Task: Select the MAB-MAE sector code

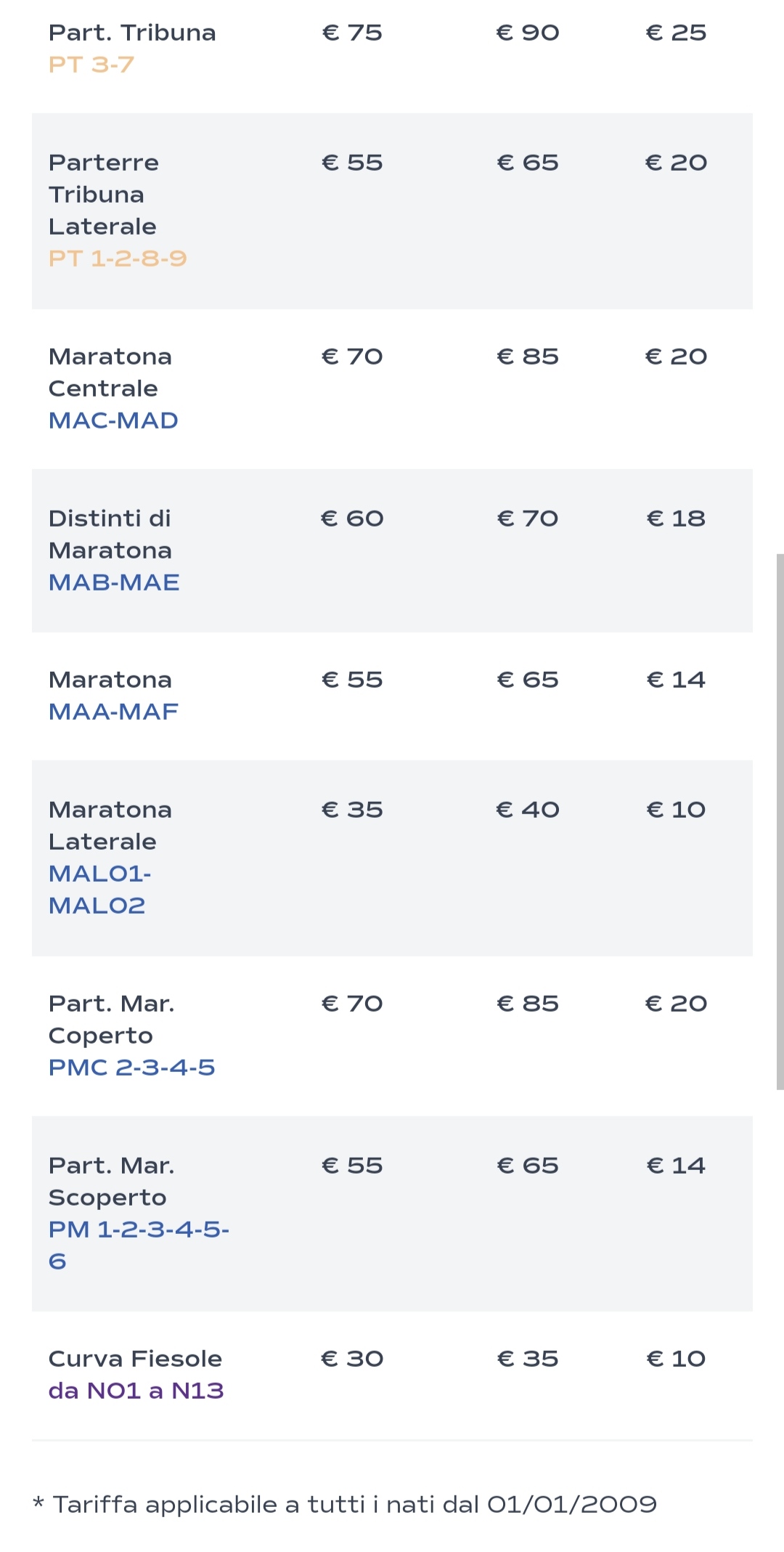Action: [x=114, y=582]
